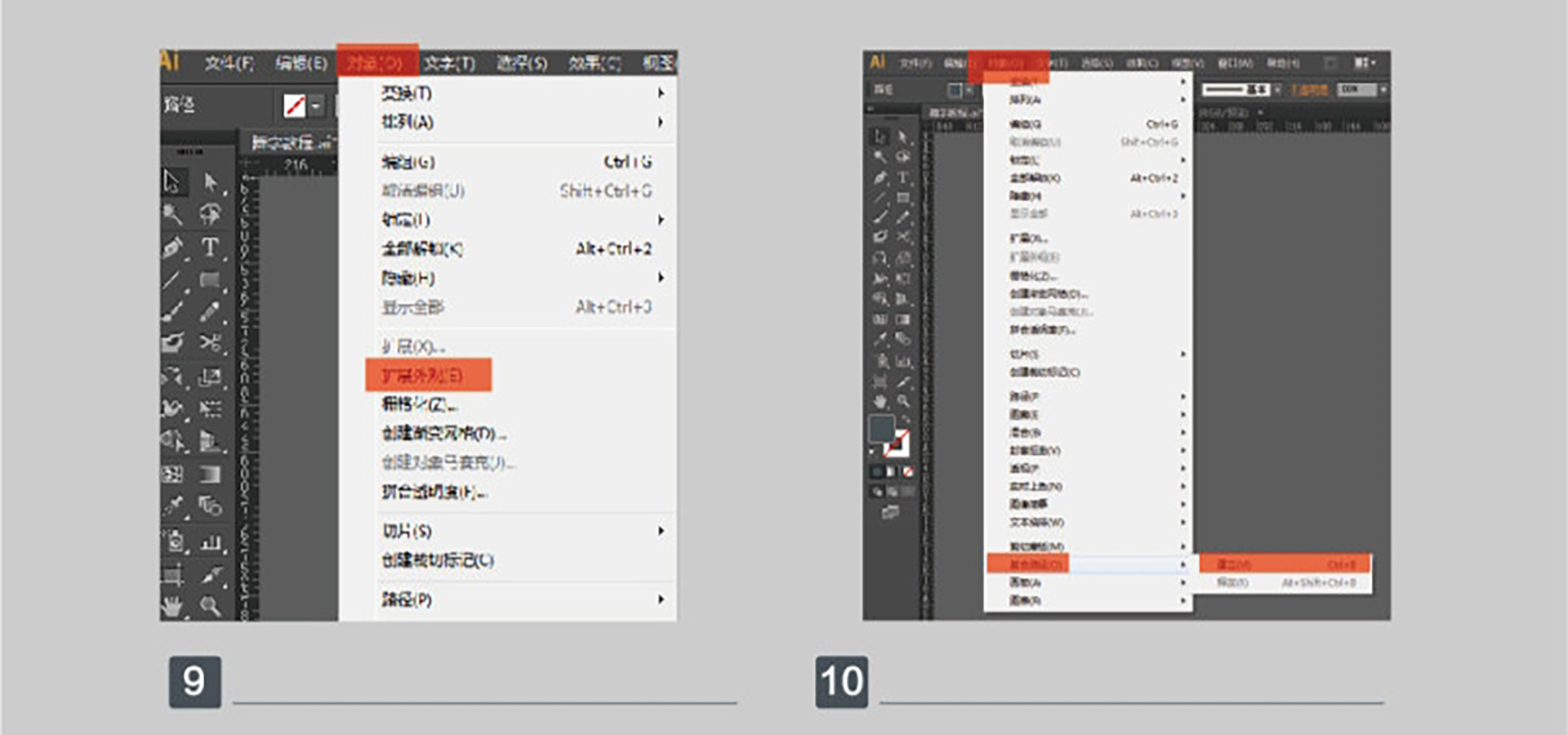This screenshot has height=735, width=1568.
Task: Pick the Scissors tool in step 9 toolbar
Action: 210,343
